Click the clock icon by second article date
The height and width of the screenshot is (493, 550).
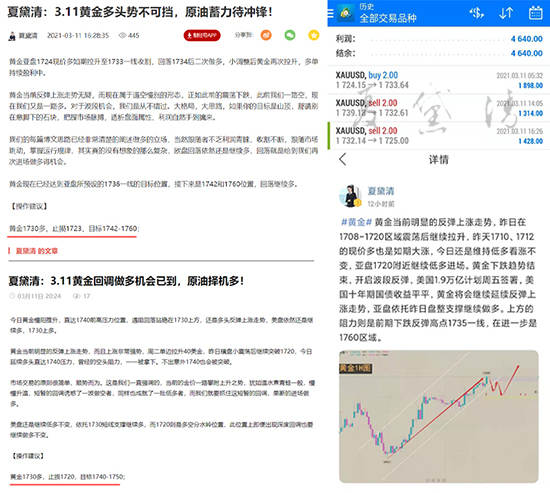pyautogui.click(x=13, y=296)
